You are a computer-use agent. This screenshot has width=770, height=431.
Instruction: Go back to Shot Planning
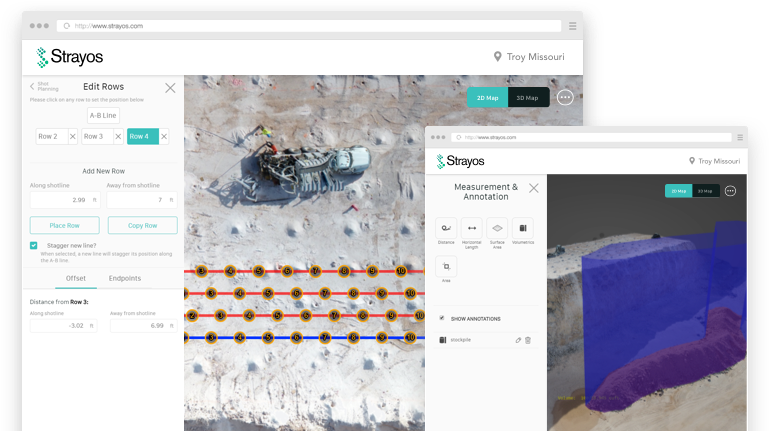(x=33, y=87)
